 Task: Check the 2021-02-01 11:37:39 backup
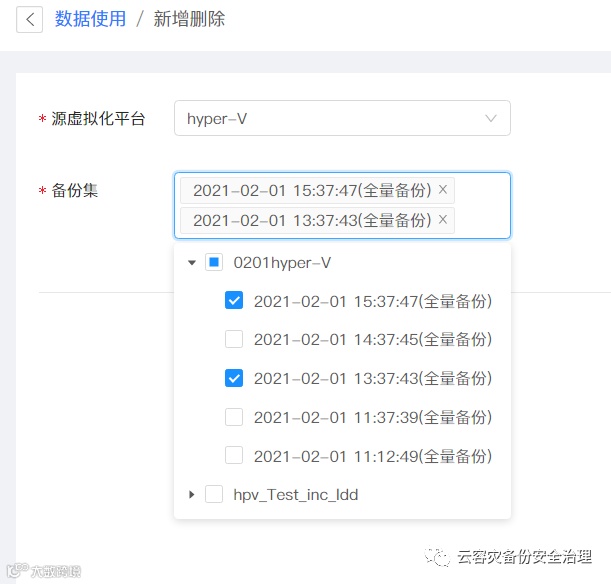click(234, 417)
